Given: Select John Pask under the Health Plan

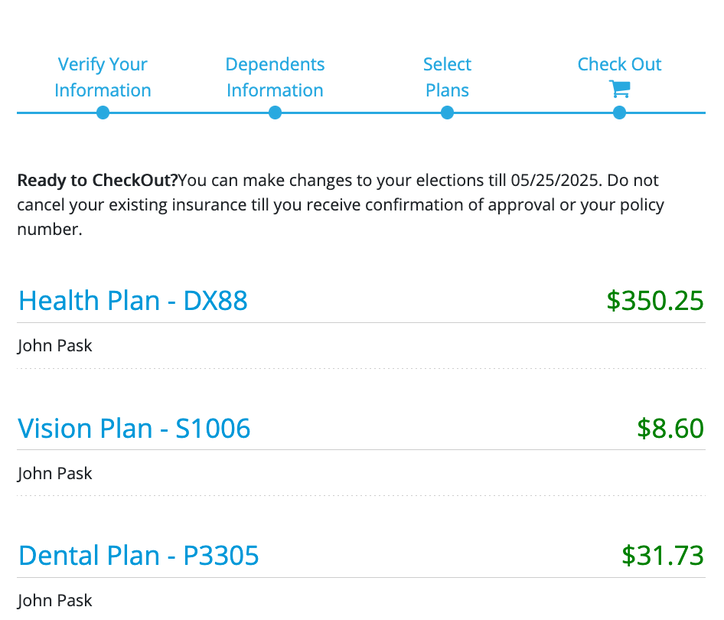Looking at the screenshot, I should pos(55,346).
